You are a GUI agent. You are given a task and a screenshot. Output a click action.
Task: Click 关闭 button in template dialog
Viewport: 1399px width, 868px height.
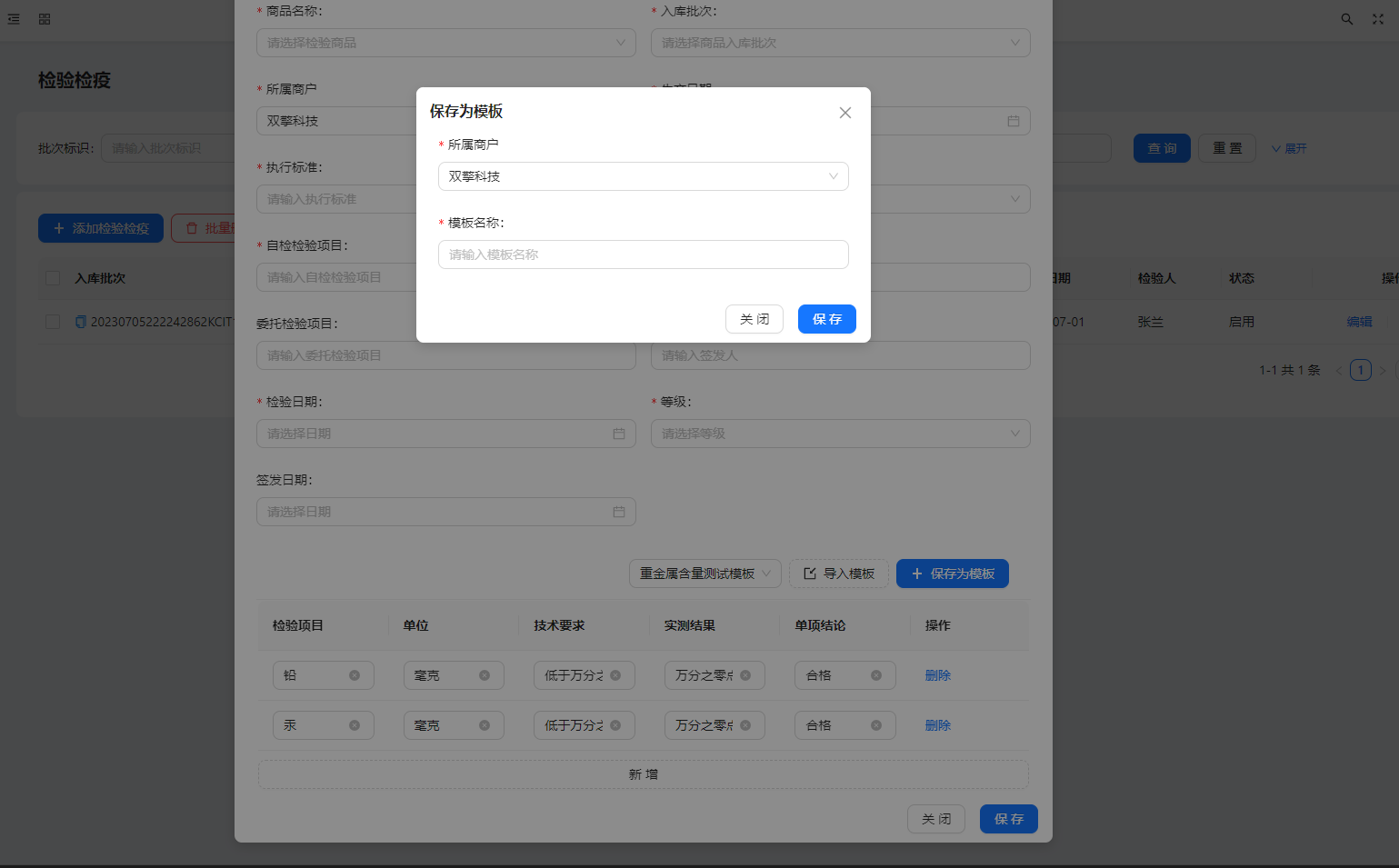point(754,319)
